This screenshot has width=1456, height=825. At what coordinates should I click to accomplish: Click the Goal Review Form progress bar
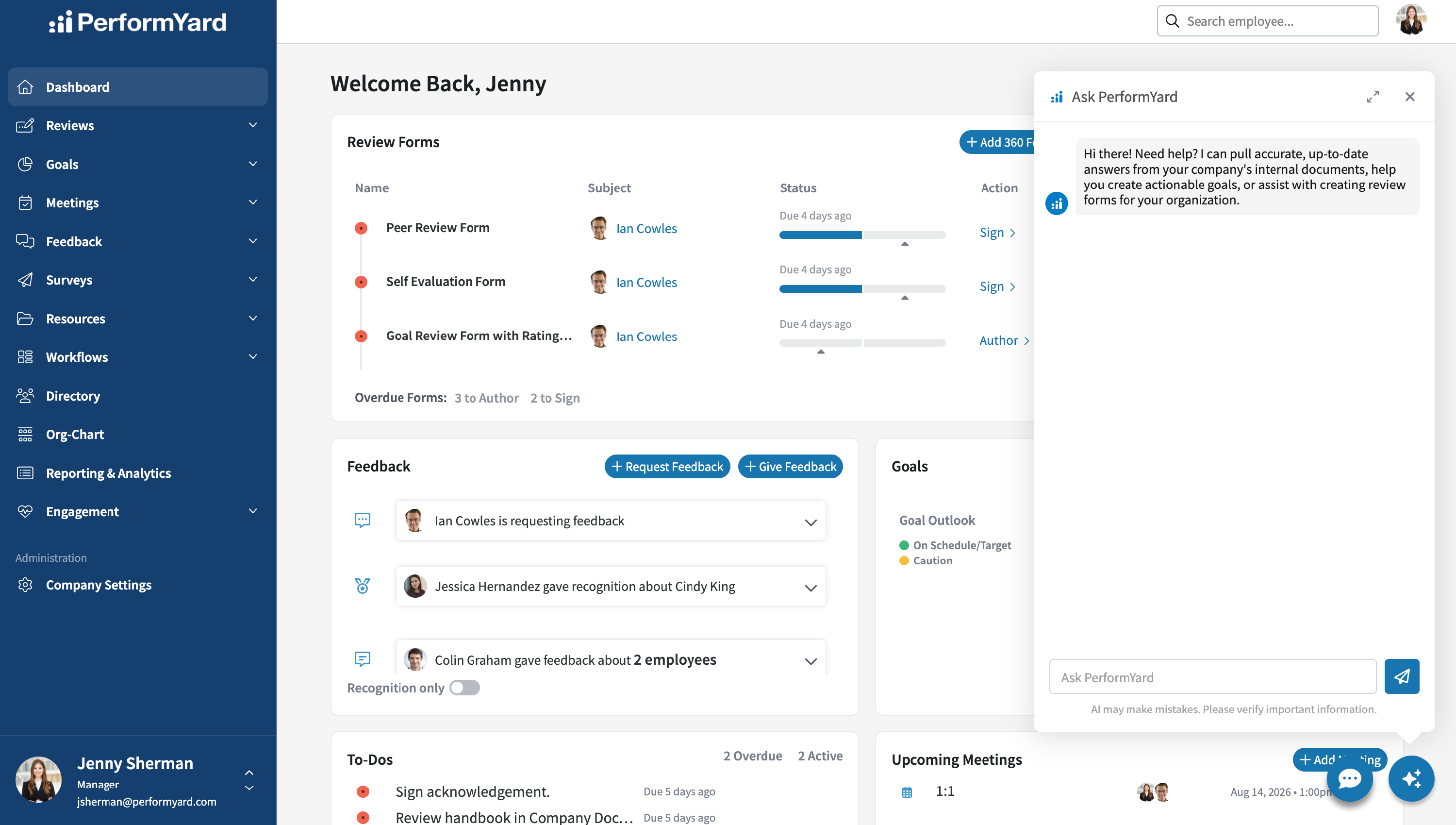point(862,343)
